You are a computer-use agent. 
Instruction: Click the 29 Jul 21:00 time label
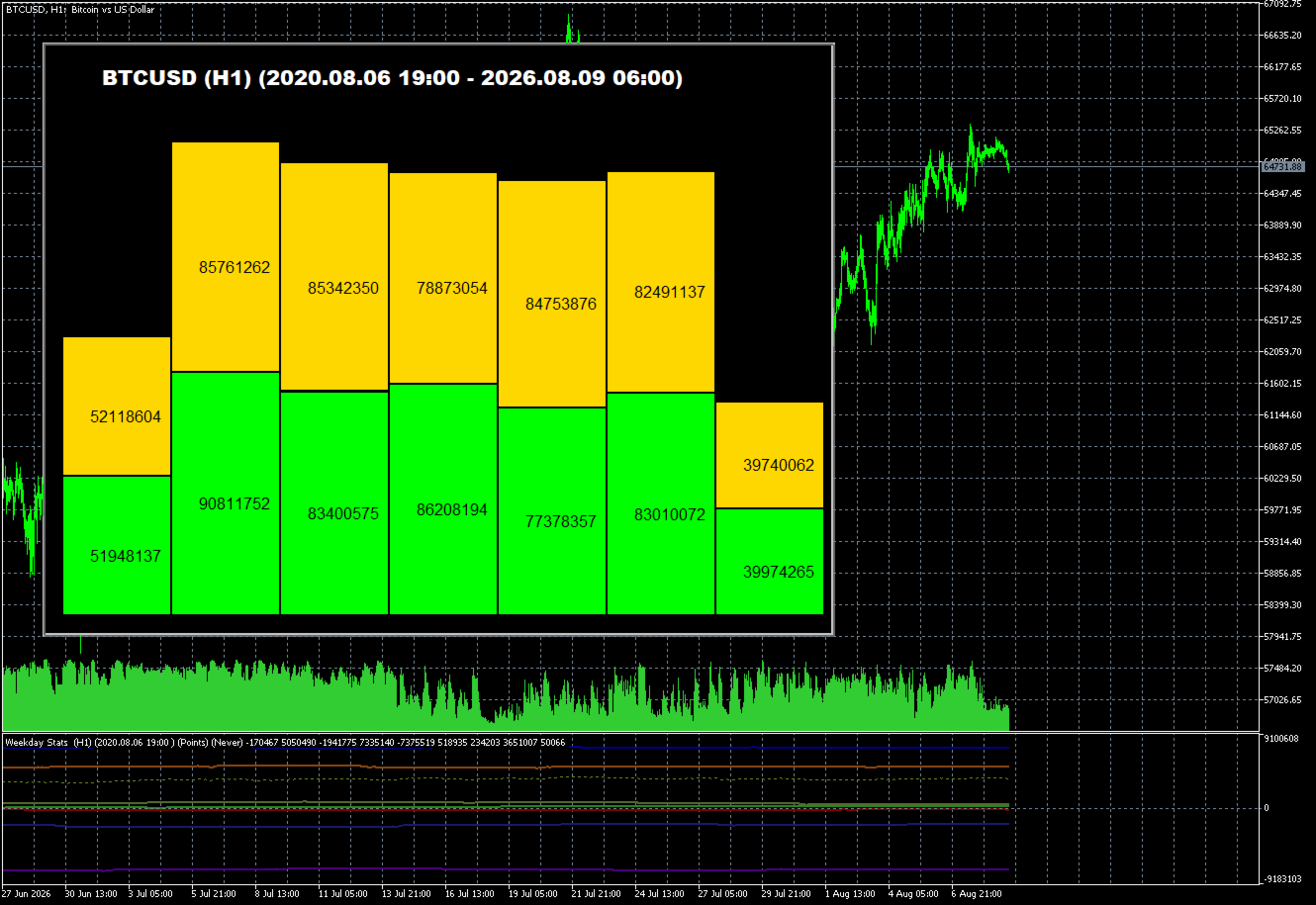coord(788,894)
